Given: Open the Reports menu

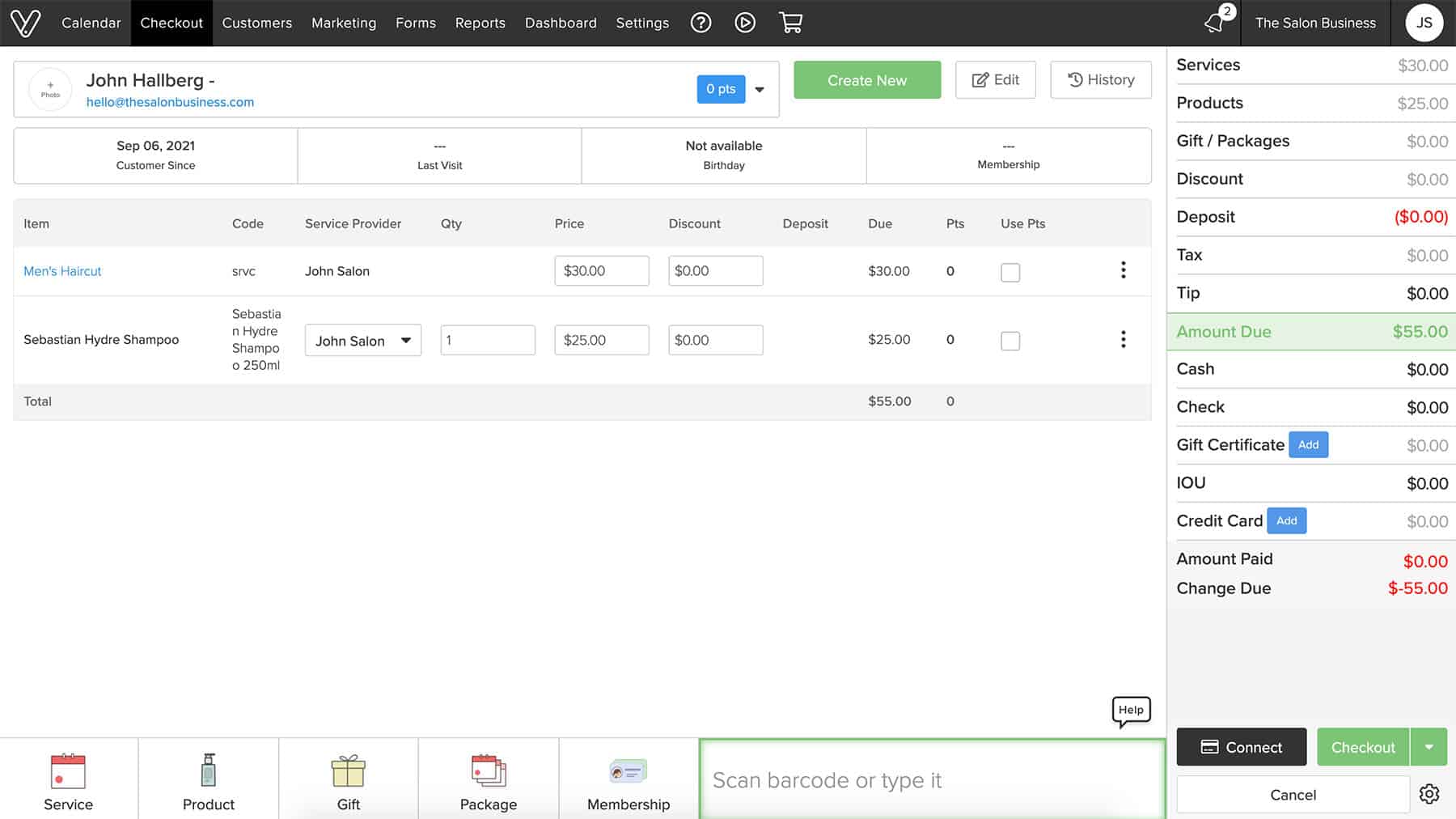Looking at the screenshot, I should tap(480, 23).
